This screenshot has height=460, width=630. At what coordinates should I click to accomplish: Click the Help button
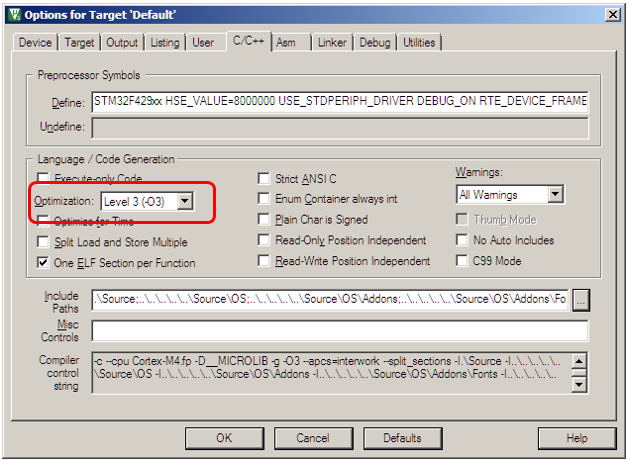coord(577,438)
